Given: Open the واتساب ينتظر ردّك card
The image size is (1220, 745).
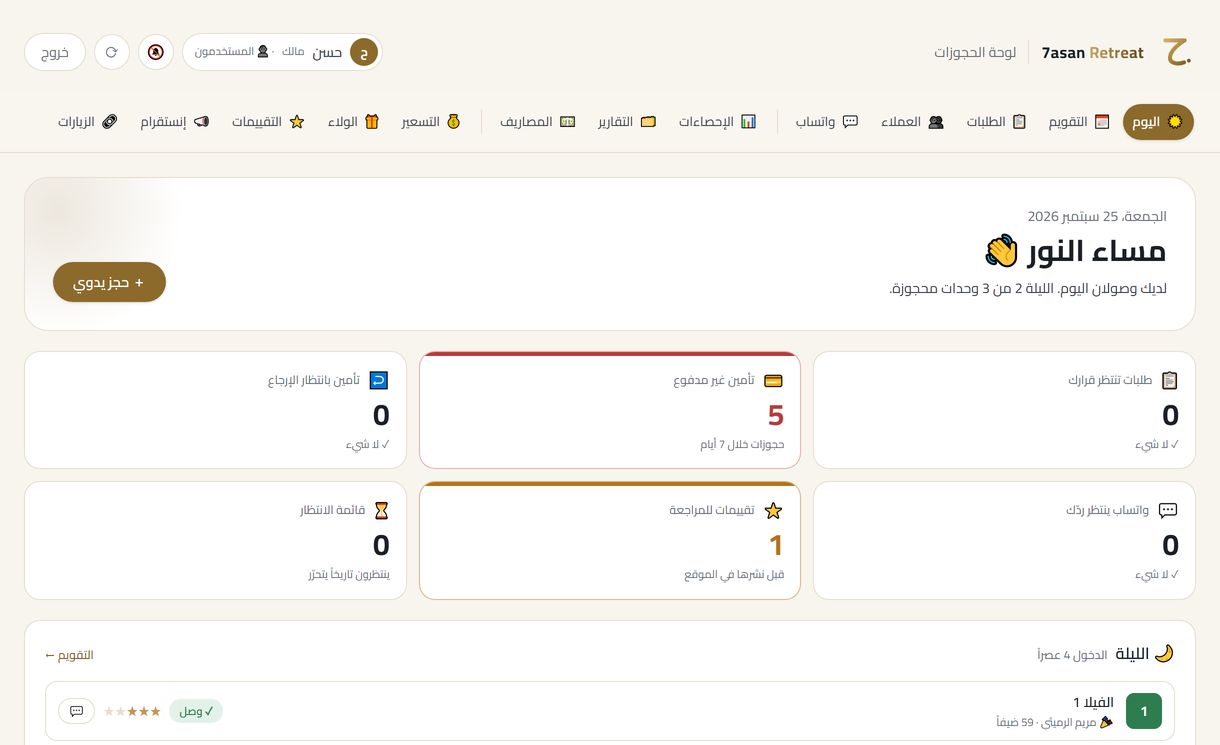Looking at the screenshot, I should click(x=1004, y=541).
